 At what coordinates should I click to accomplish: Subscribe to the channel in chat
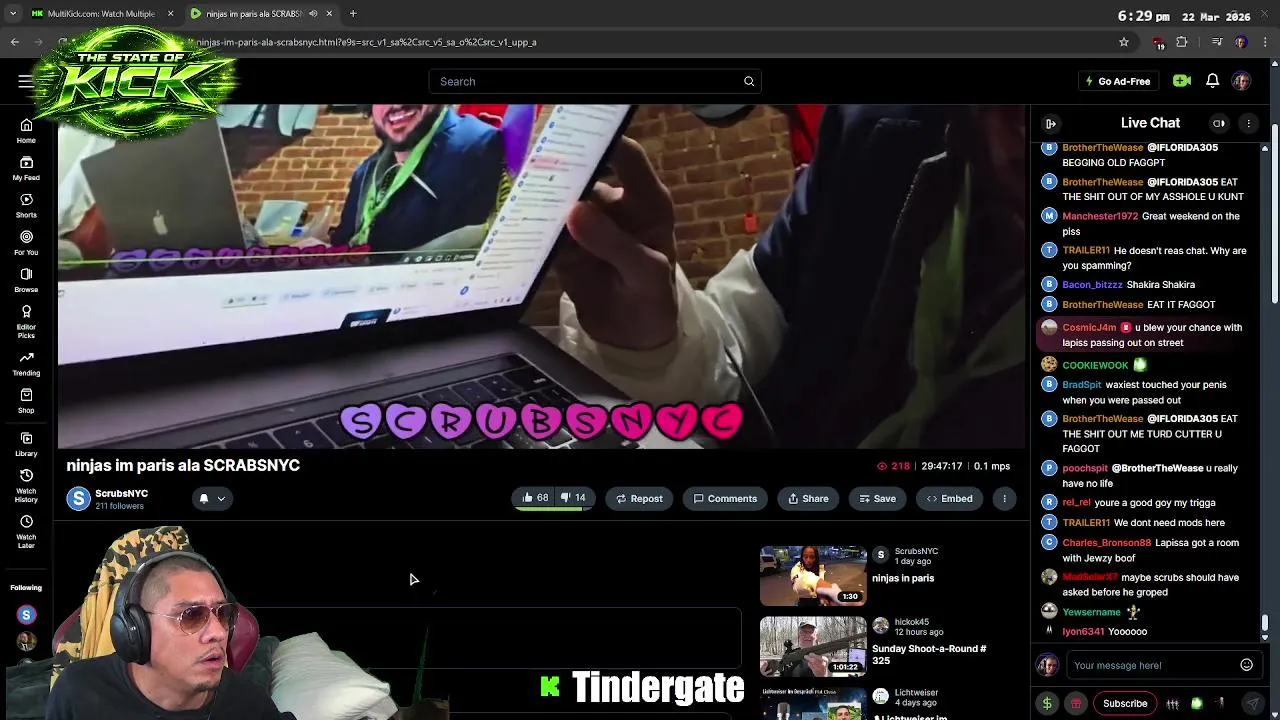pos(1125,703)
